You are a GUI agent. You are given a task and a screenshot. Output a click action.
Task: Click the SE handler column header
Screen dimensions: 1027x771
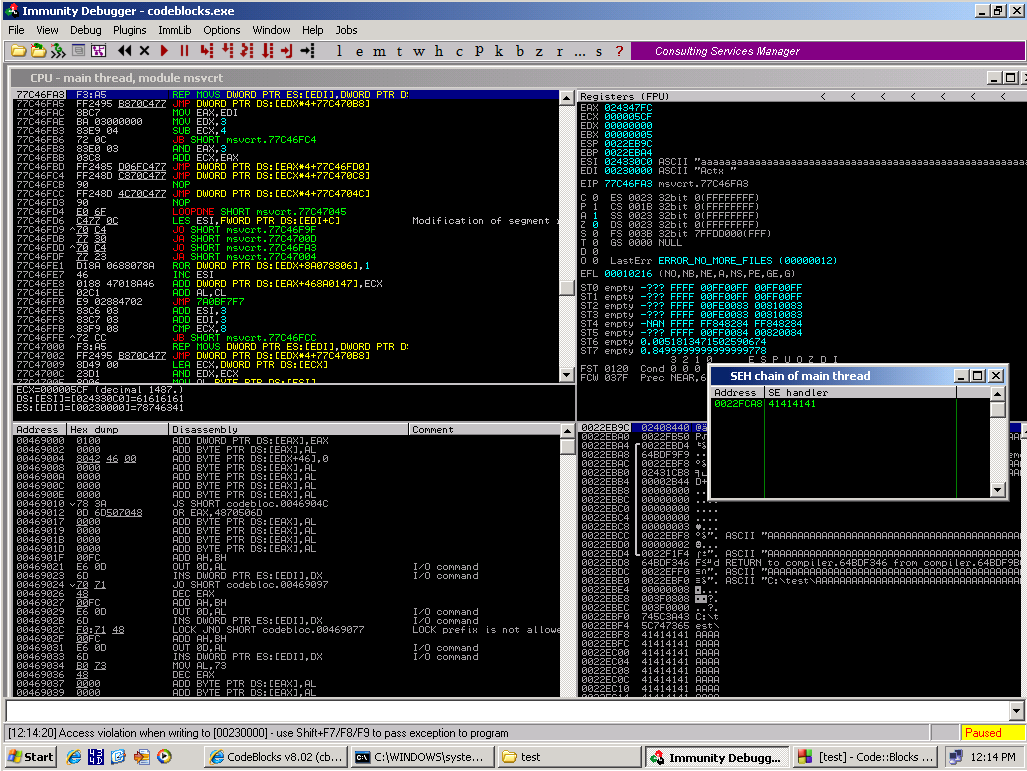point(861,392)
